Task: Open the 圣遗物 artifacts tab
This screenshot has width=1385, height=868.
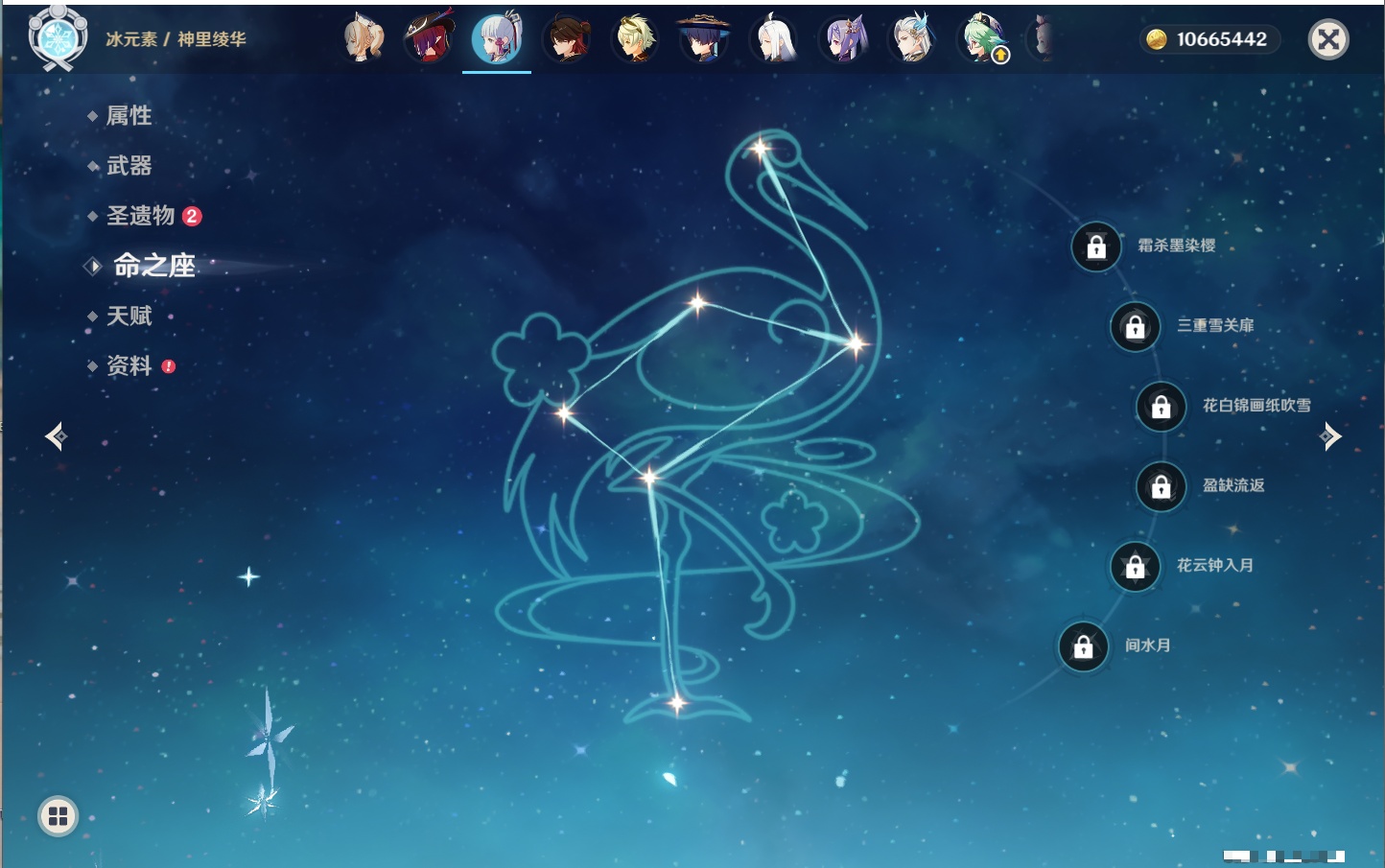Action: coord(140,216)
